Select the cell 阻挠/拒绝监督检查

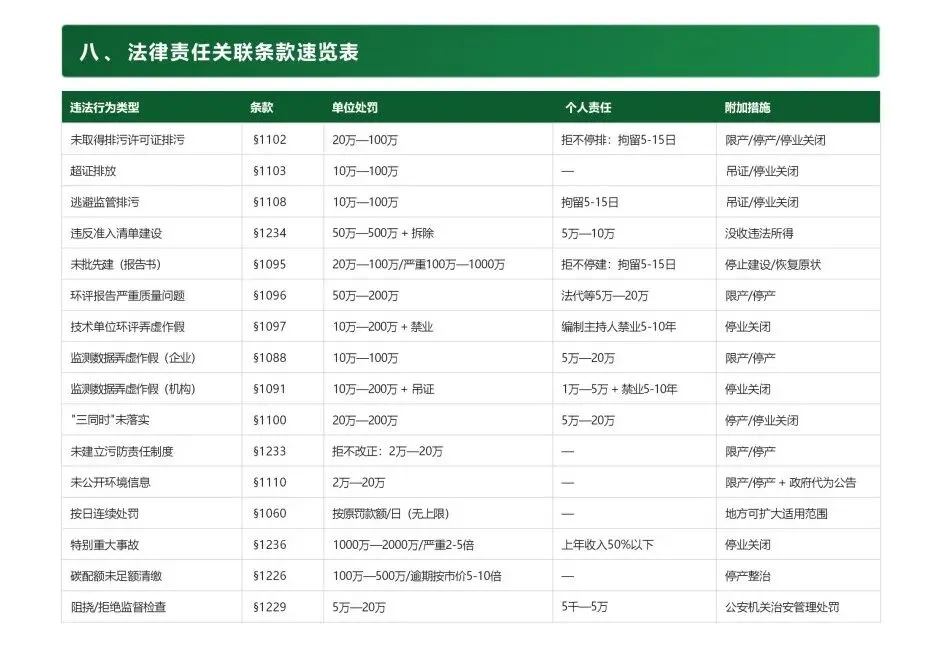[118, 608]
